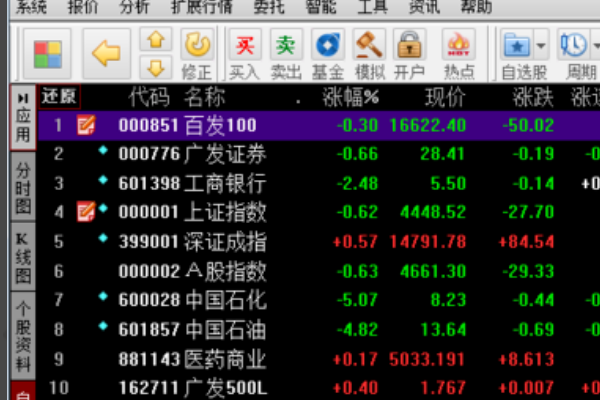
Task: Select the 601857 中国石油 row
Action: click(x=319, y=329)
